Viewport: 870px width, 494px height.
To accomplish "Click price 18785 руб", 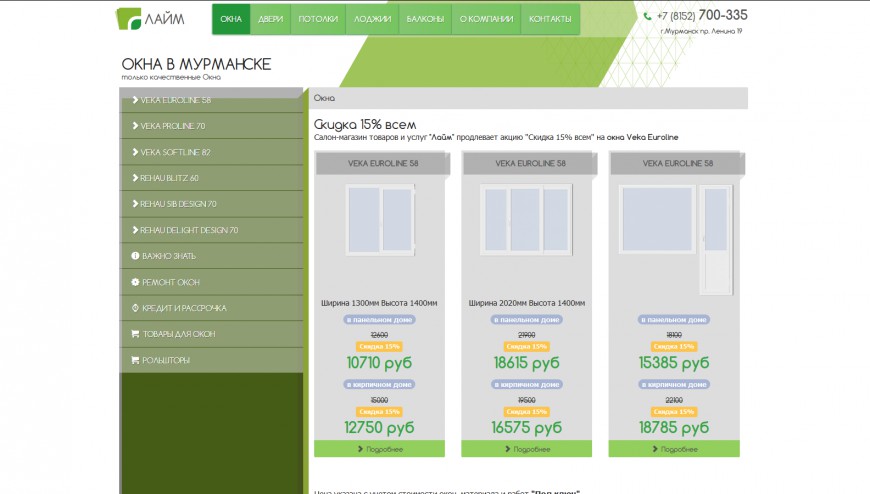I will [674, 427].
